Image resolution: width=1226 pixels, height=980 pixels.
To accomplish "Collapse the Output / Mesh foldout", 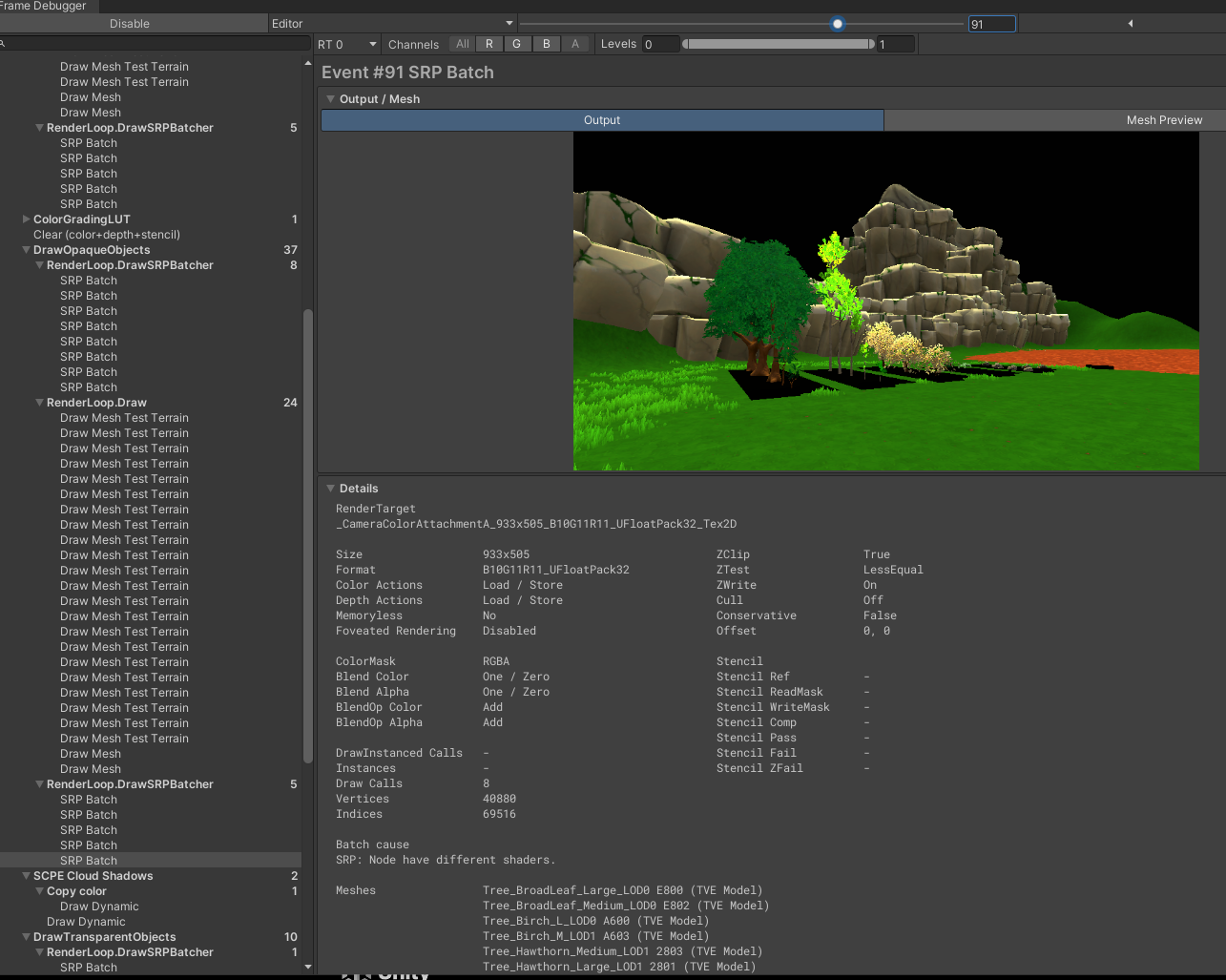I will pyautogui.click(x=330, y=99).
